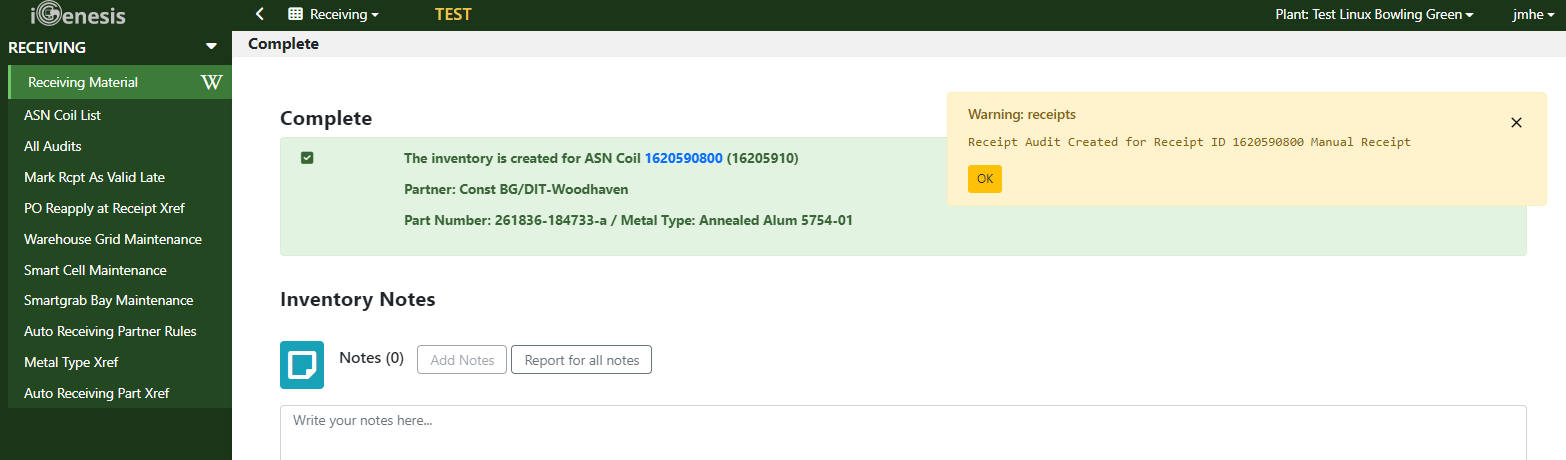Open Auto Receiving Part Xref

point(96,393)
